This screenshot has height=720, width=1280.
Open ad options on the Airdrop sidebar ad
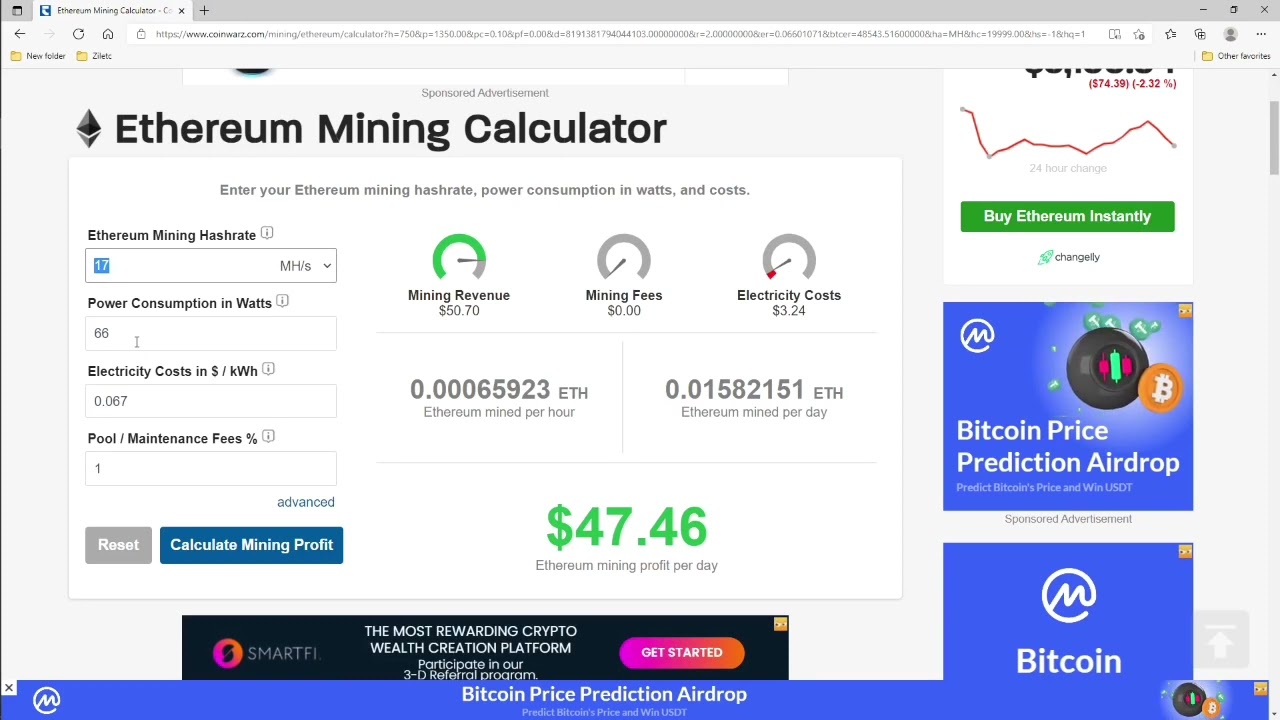1185,310
